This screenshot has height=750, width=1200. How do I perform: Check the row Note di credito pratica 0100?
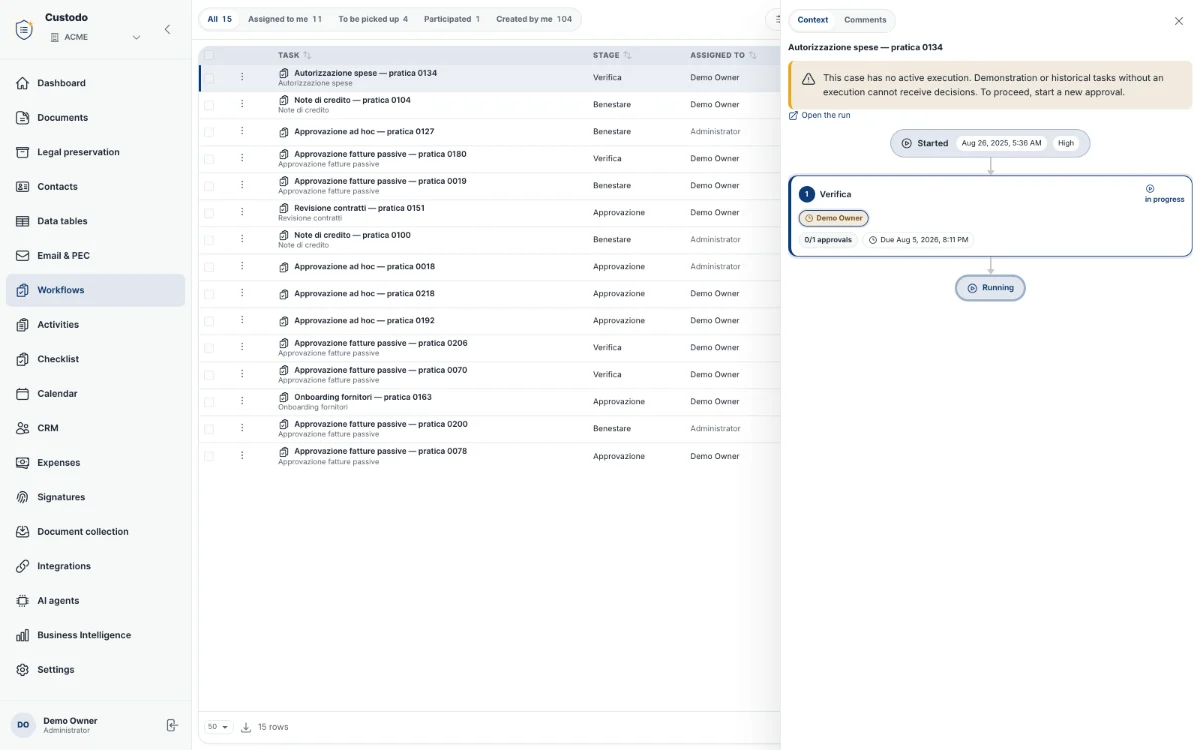coord(209,239)
